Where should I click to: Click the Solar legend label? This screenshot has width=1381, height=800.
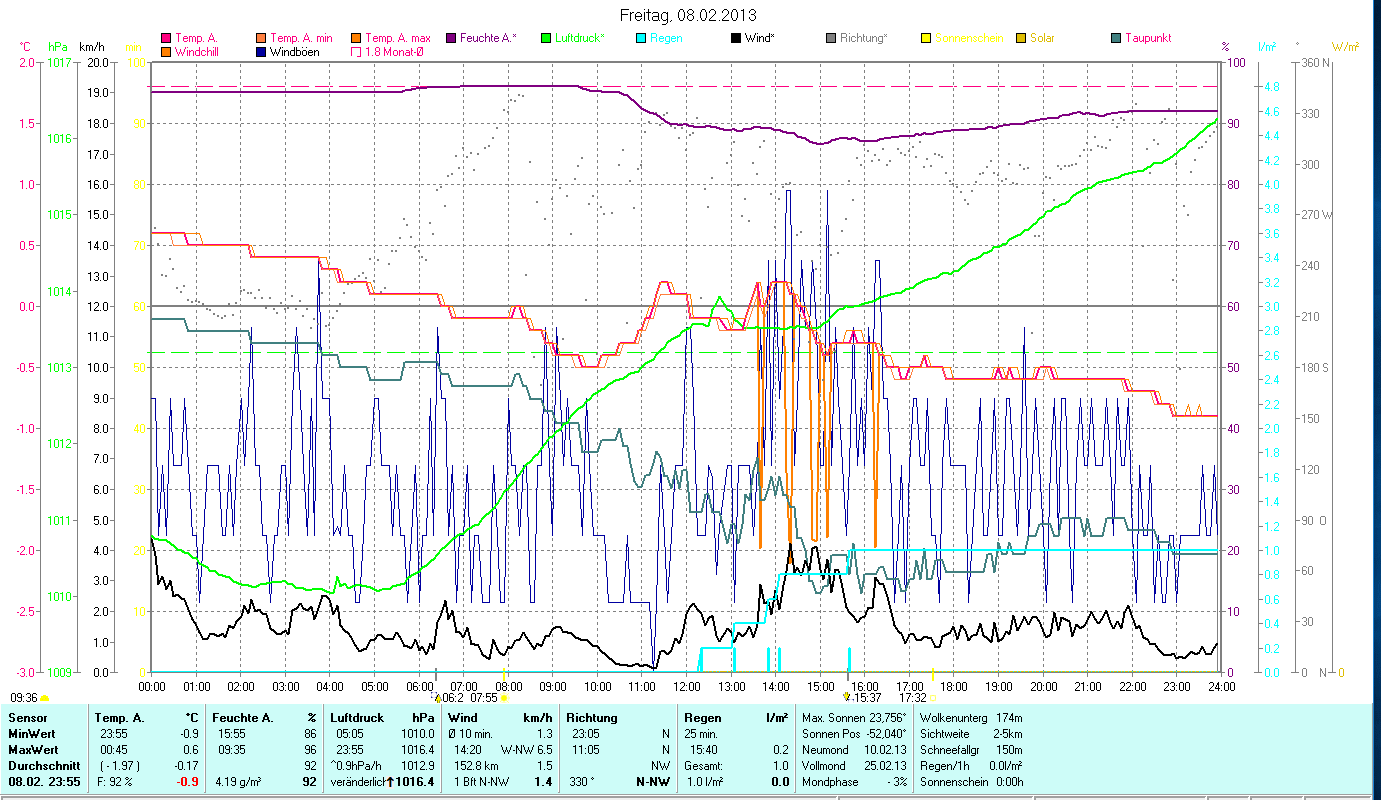(x=1042, y=39)
